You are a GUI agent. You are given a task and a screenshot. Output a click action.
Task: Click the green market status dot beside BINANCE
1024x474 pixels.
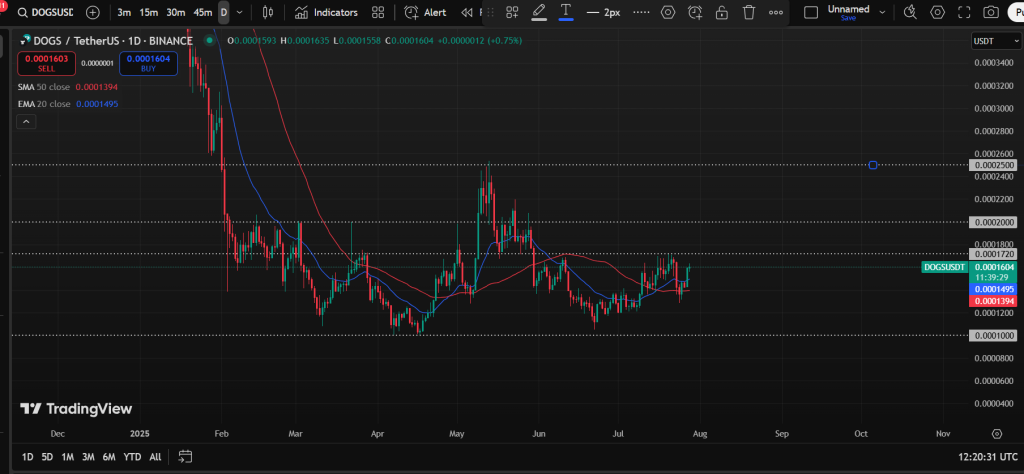(x=209, y=40)
